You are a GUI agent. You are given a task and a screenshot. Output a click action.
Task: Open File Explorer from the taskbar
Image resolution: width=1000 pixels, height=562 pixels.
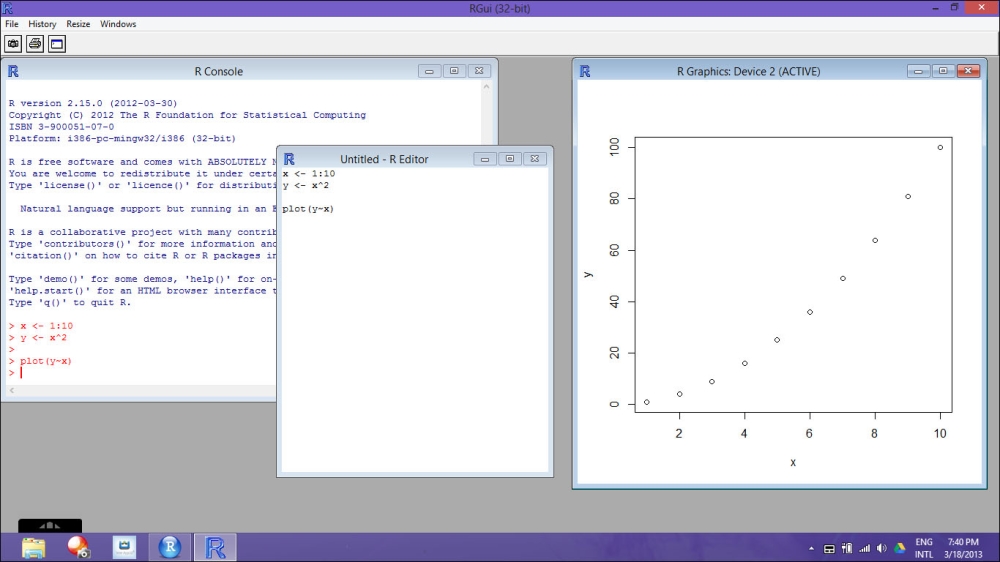(33, 547)
